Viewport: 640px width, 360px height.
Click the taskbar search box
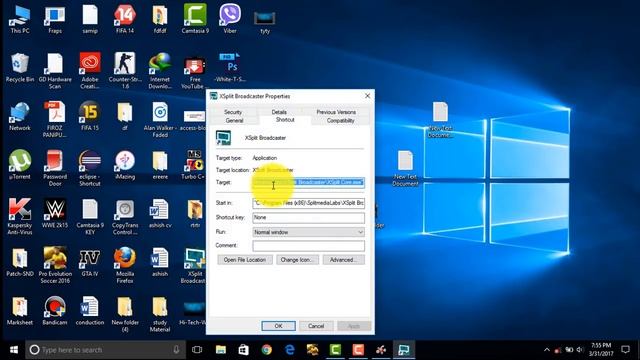tap(105, 350)
